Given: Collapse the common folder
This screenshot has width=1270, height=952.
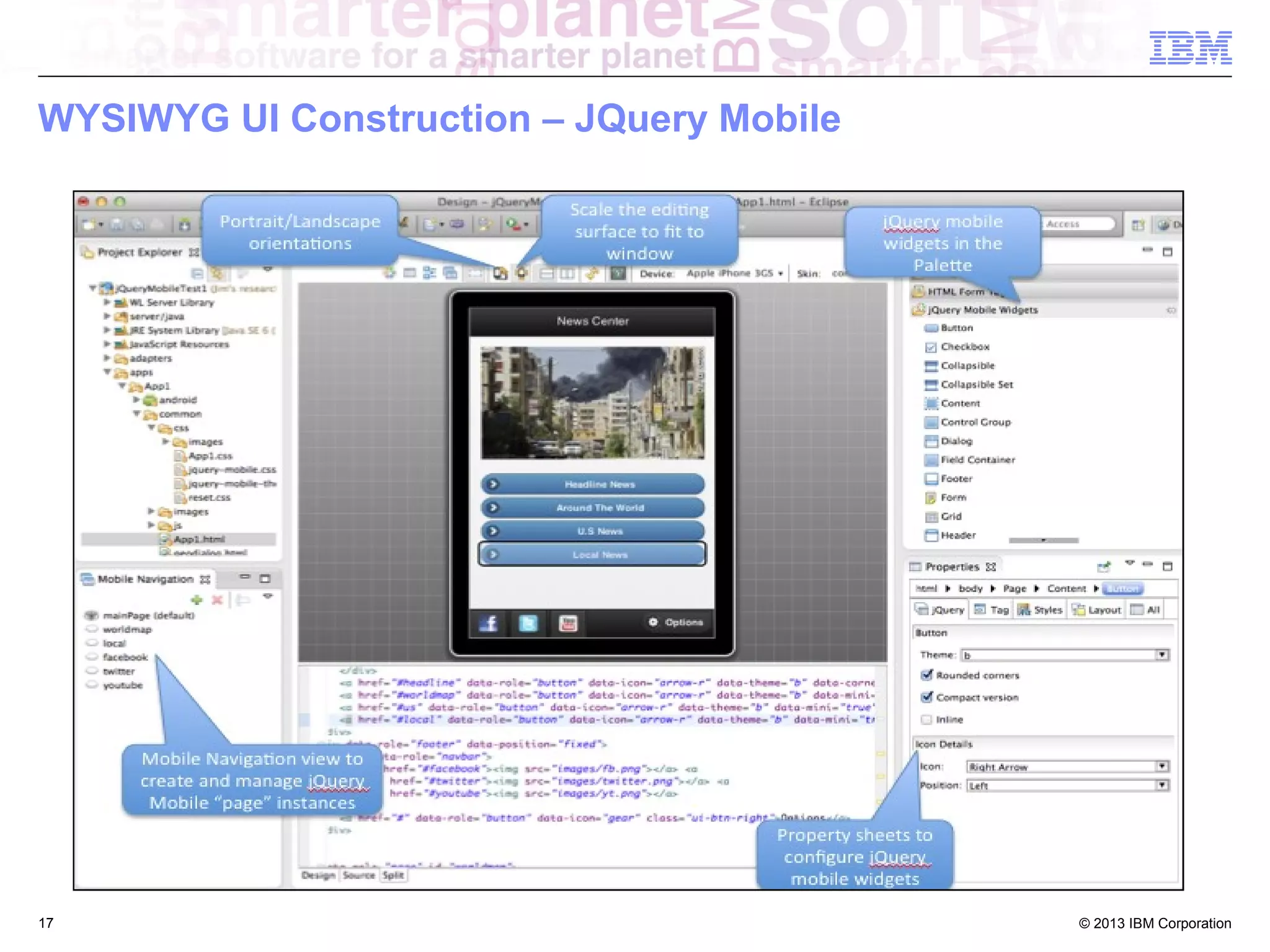Looking at the screenshot, I should [136, 413].
